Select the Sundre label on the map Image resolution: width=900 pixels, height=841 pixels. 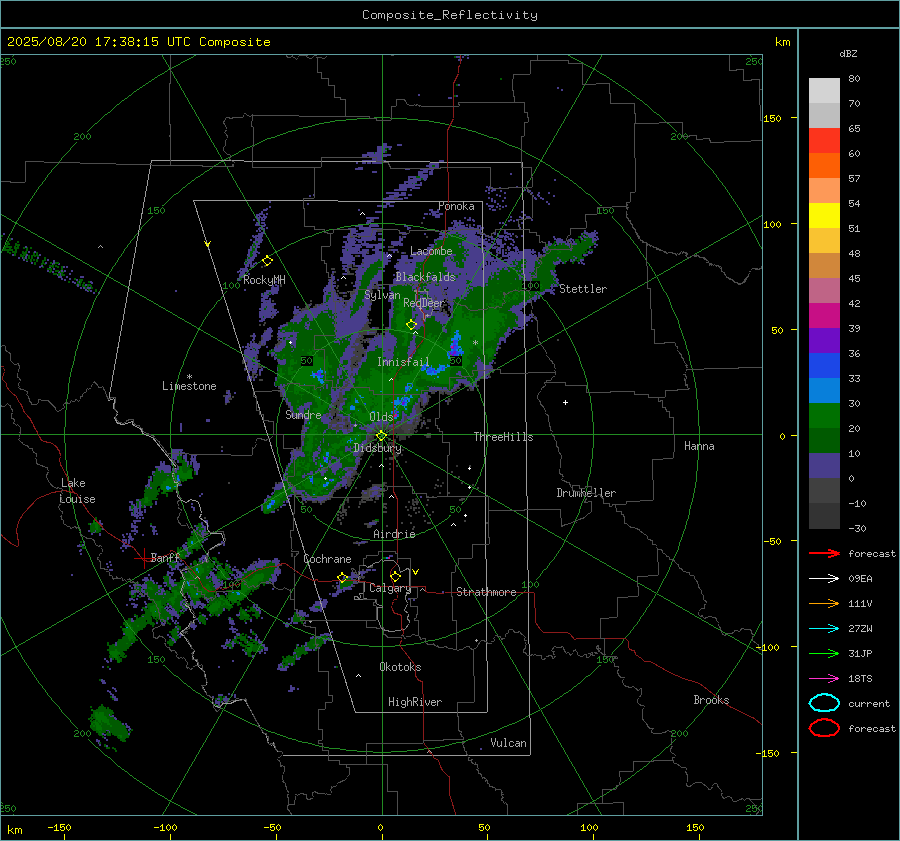[x=303, y=414]
